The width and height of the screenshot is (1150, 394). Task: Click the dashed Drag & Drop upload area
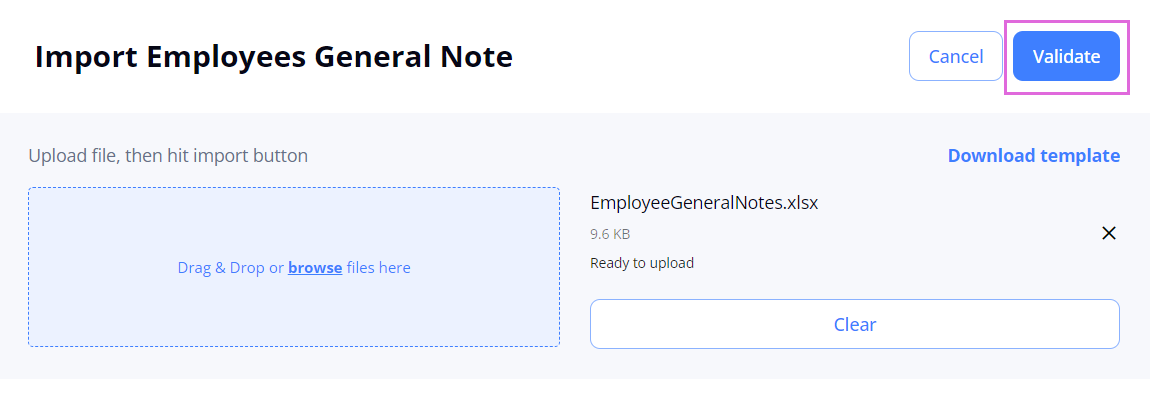(294, 267)
